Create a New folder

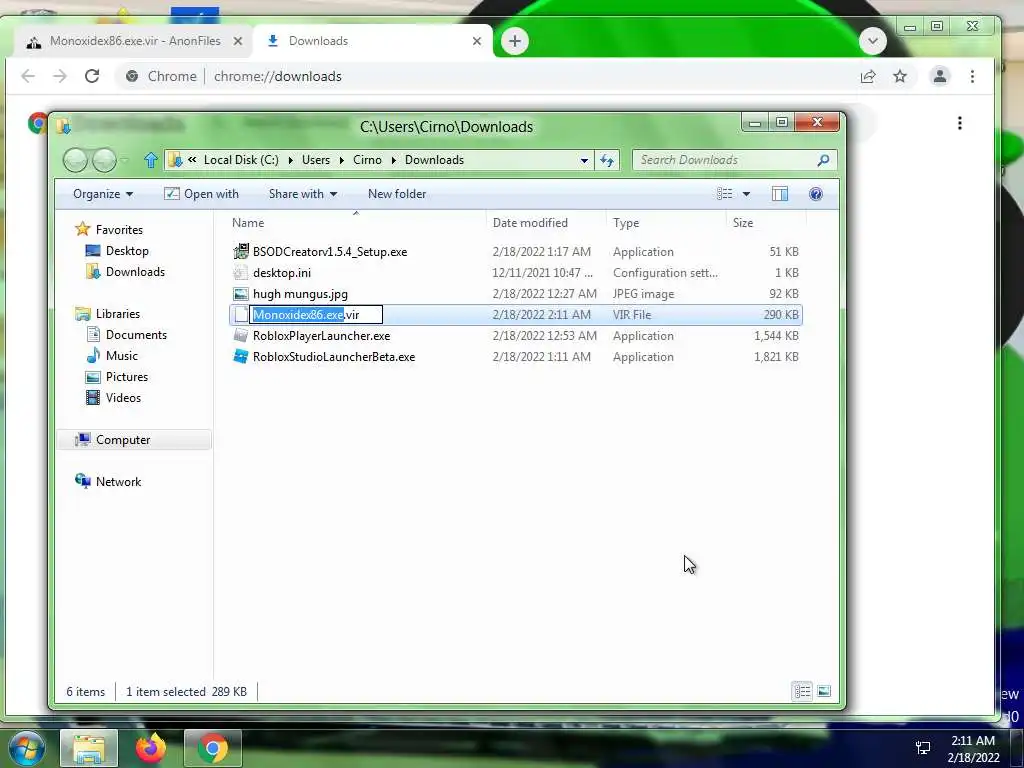396,194
